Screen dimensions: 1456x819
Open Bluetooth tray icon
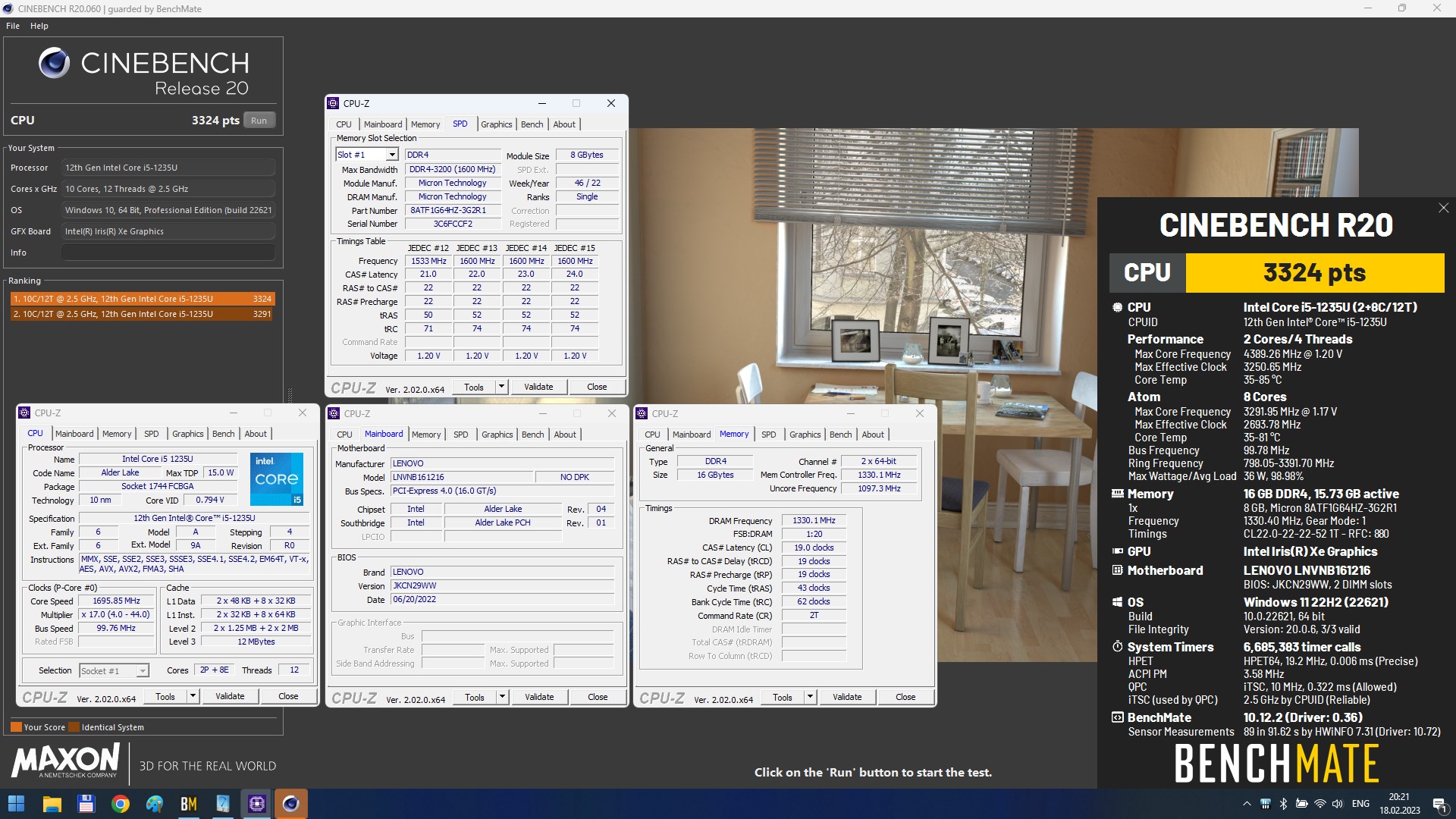pos(1283,804)
